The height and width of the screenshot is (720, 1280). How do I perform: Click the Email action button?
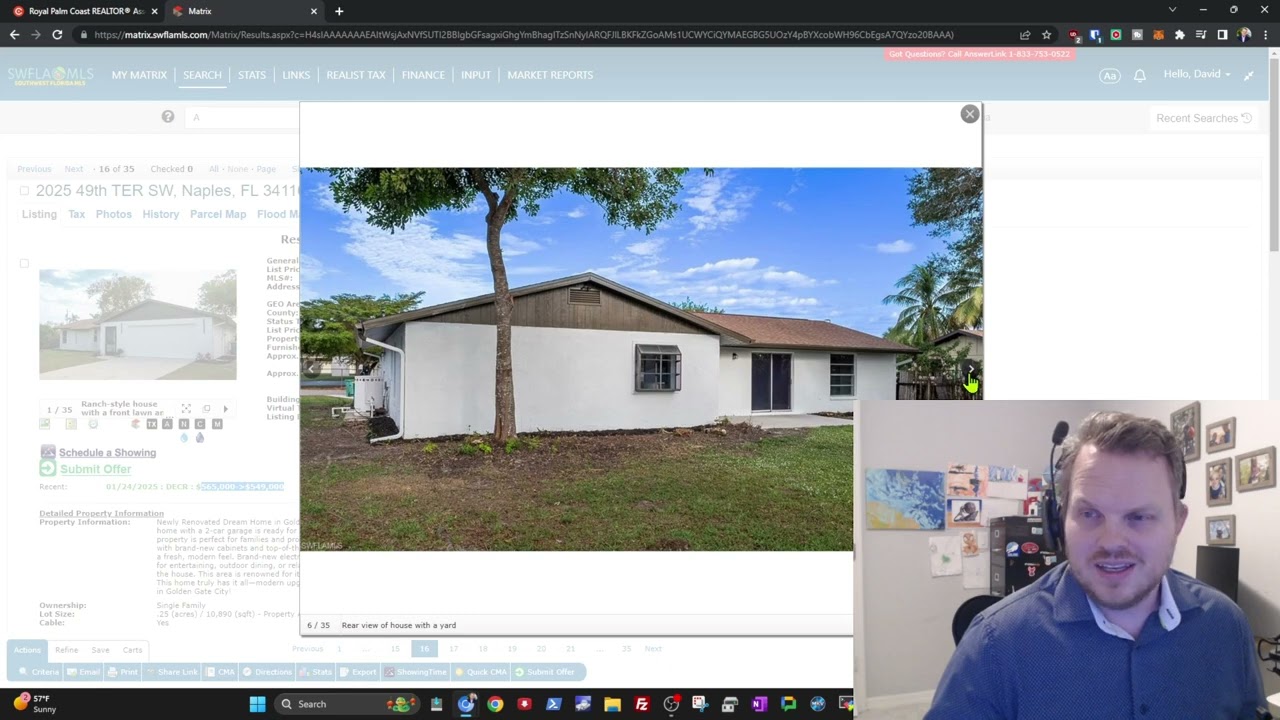83,672
